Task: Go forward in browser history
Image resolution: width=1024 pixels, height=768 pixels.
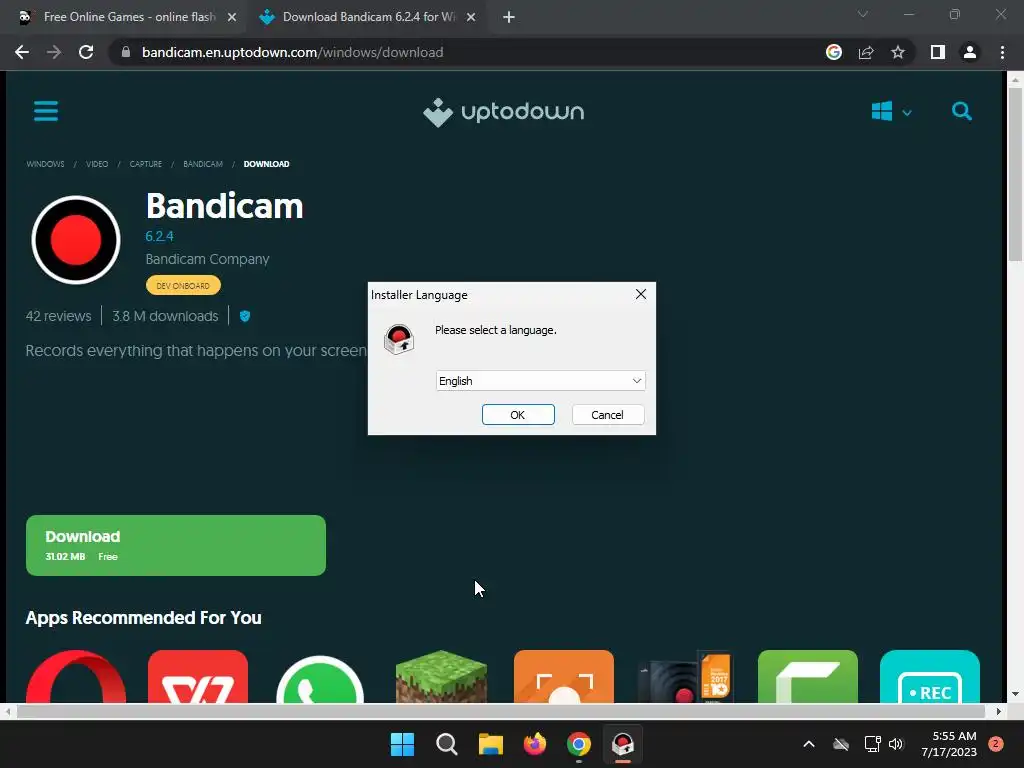Action: tap(54, 52)
